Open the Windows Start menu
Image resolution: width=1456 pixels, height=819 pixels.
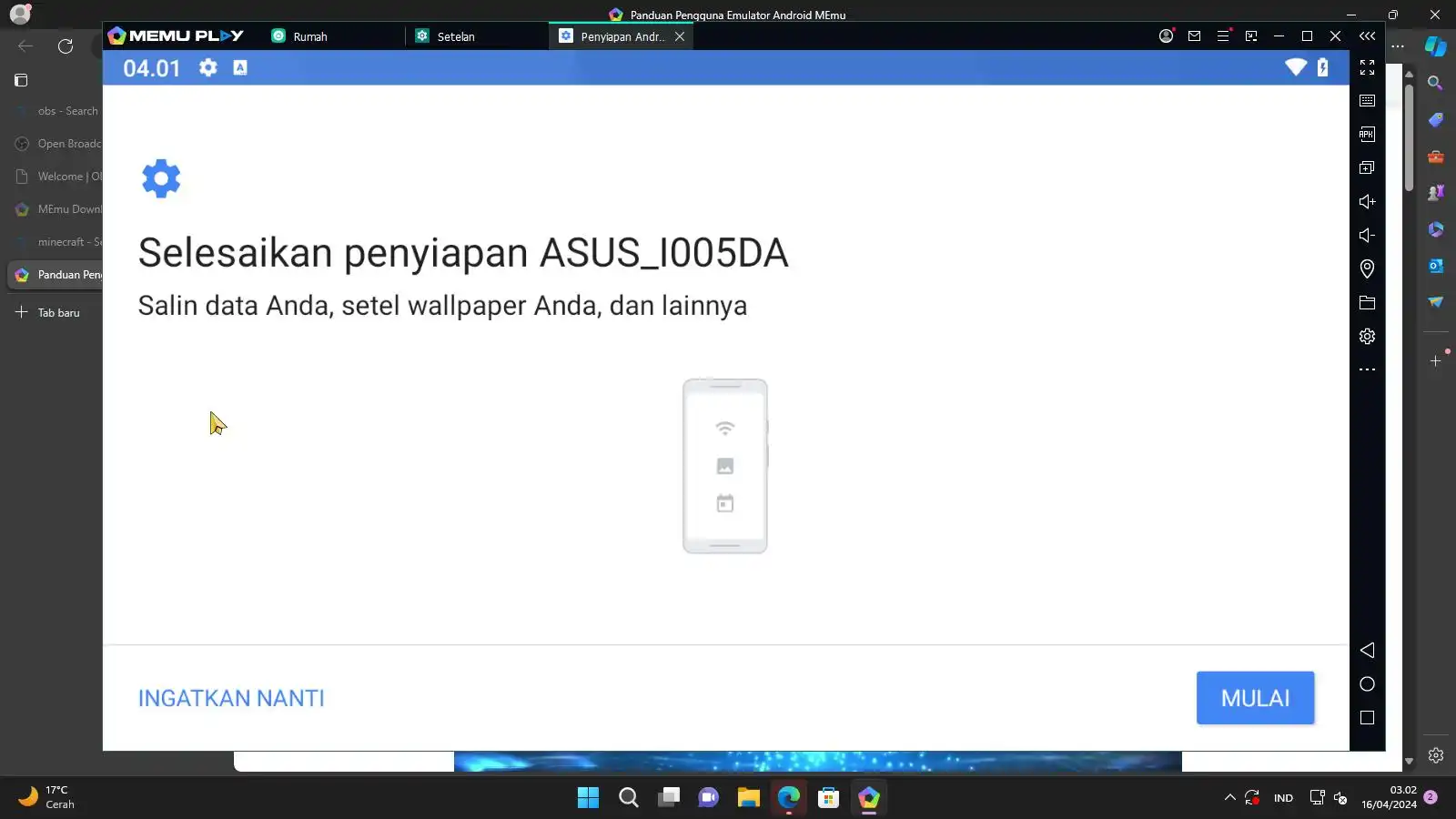(x=589, y=798)
